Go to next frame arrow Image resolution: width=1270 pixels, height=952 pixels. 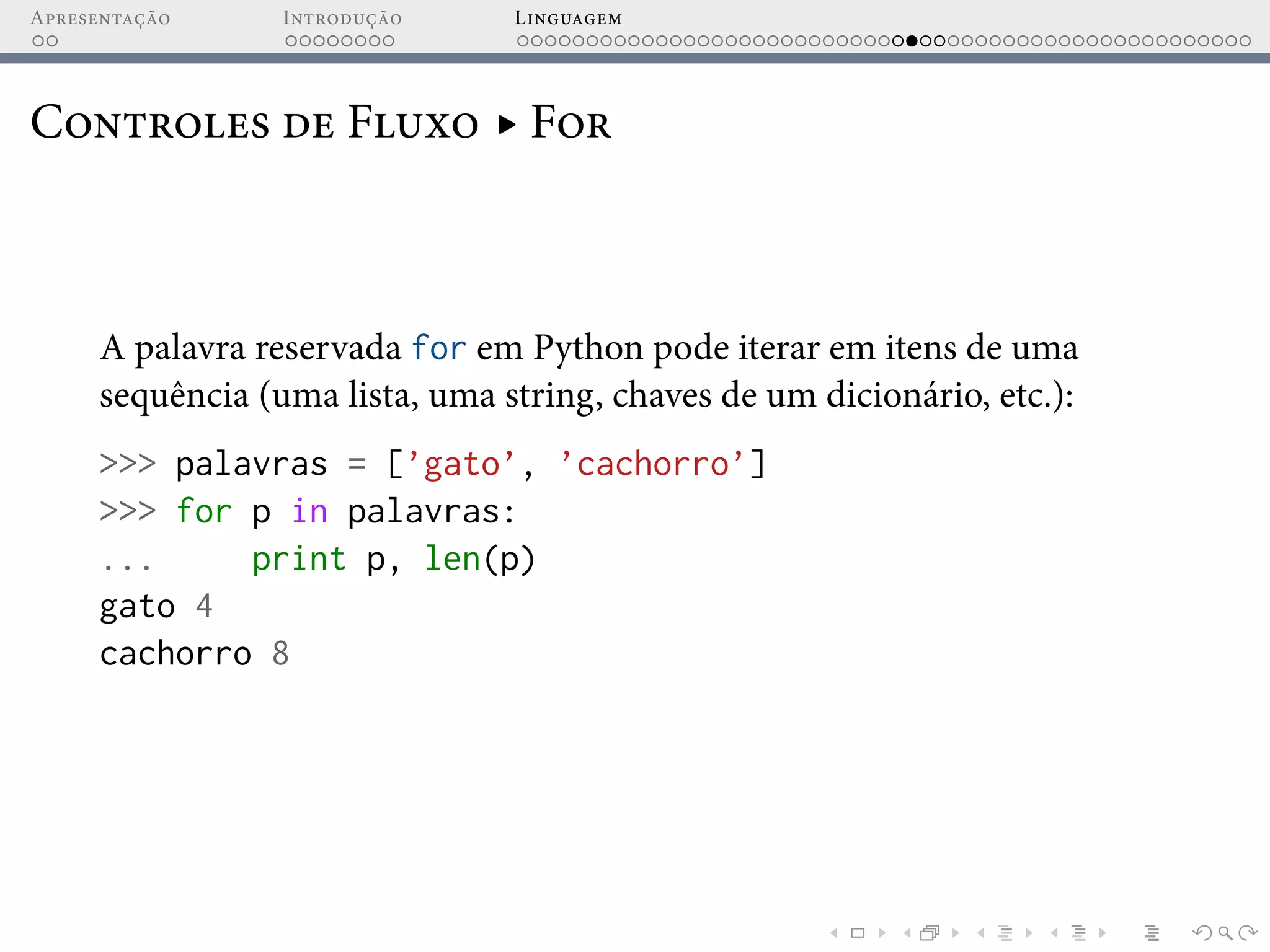pyautogui.click(x=956, y=933)
